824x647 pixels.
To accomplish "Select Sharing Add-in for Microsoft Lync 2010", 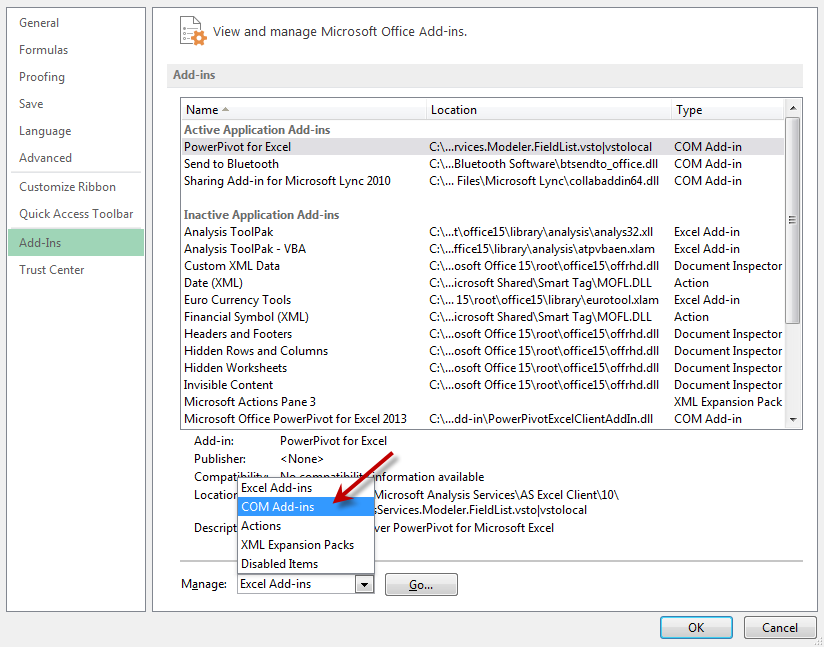I will click(482, 181).
